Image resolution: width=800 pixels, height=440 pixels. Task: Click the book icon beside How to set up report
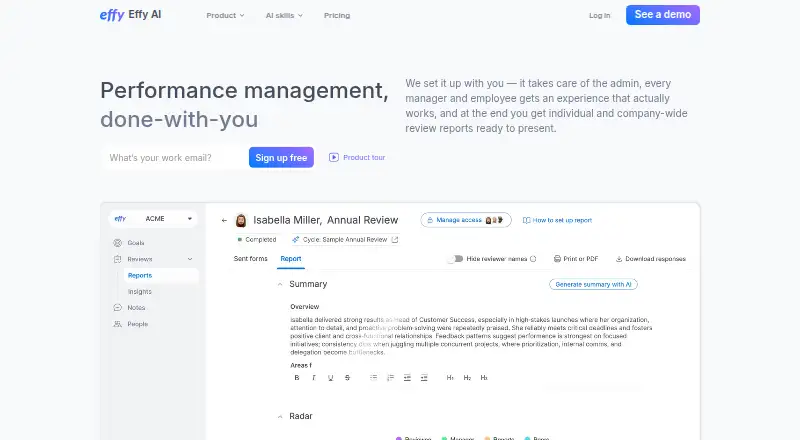point(526,221)
